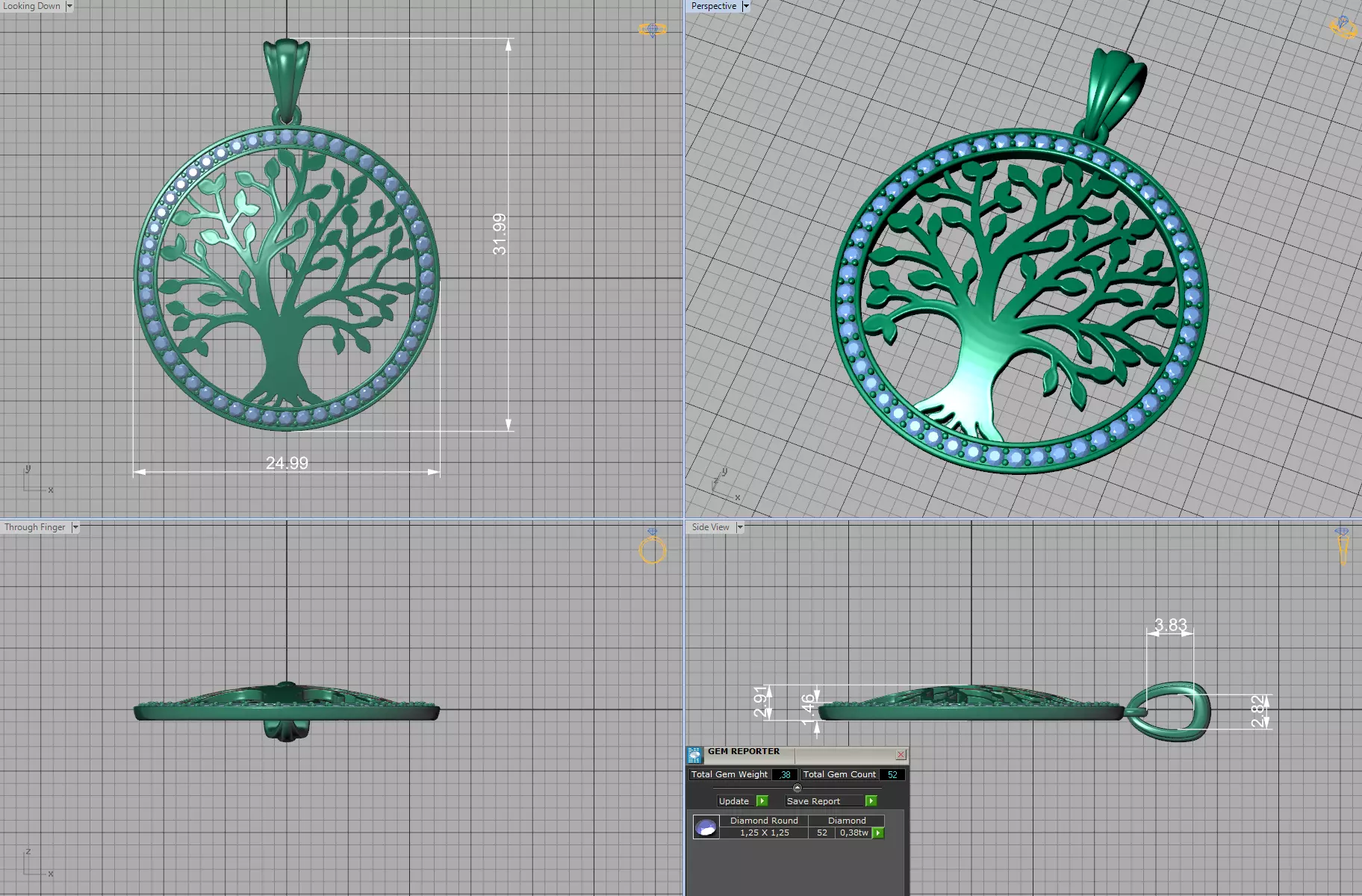This screenshot has width=1362, height=896.
Task: Click the 1,25 X 1,25 size cell
Action: 764,833
